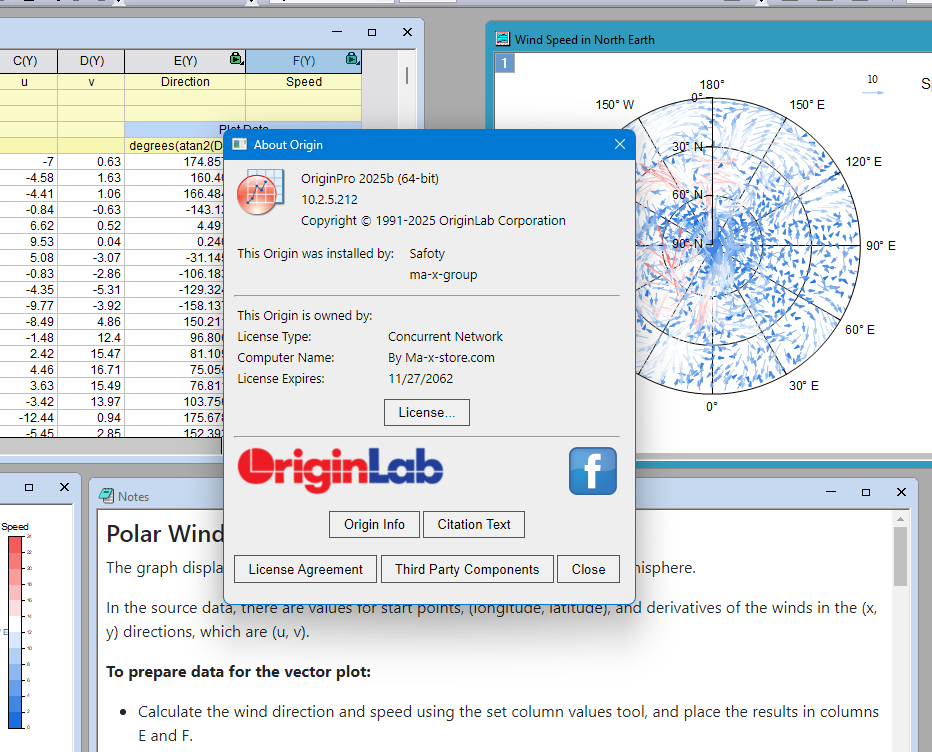The height and width of the screenshot is (752, 932).
Task: Select the '90° E' graph axis label
Action: click(880, 246)
